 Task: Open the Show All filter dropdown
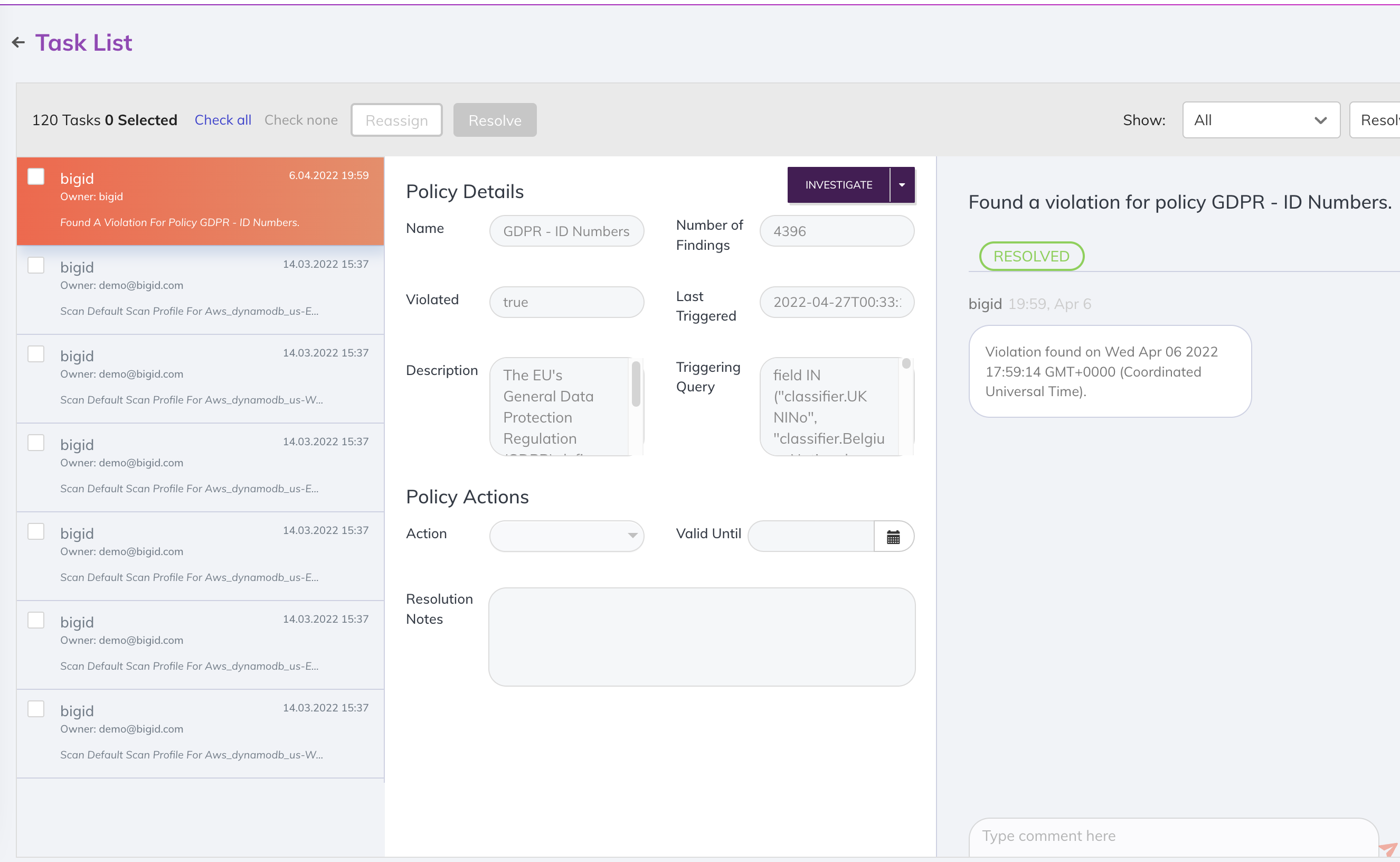1261,120
